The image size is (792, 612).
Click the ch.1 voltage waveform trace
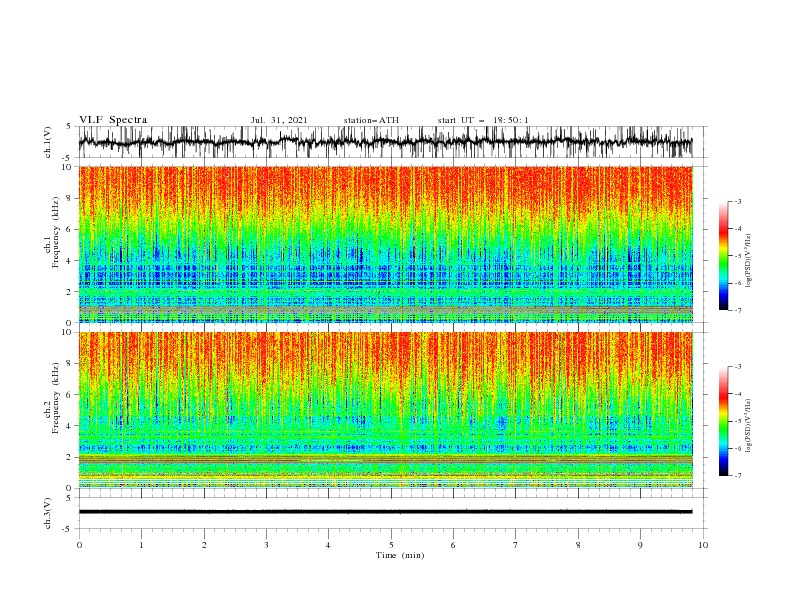click(x=385, y=142)
